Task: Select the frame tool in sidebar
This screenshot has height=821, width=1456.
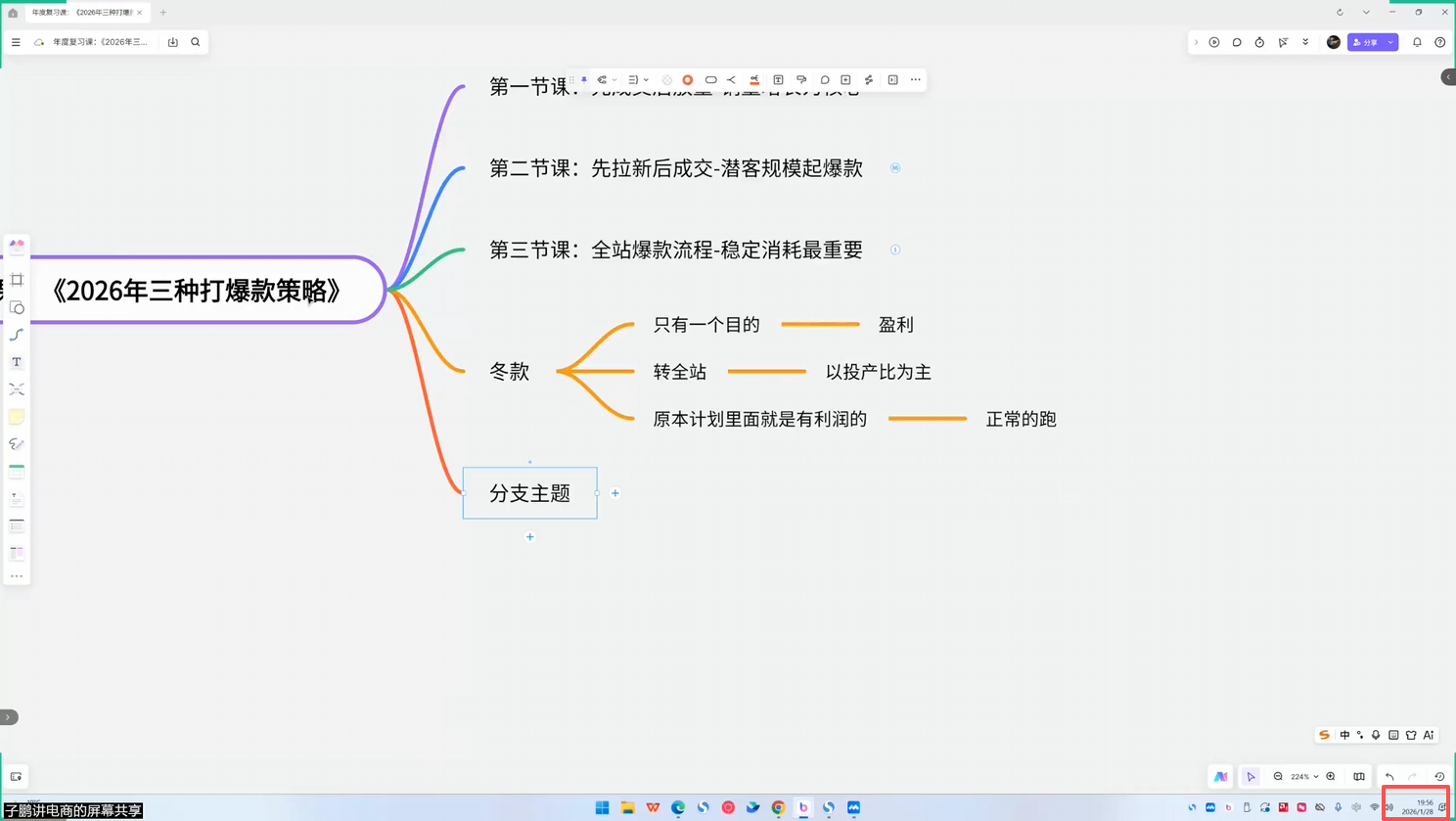Action: pos(17,280)
